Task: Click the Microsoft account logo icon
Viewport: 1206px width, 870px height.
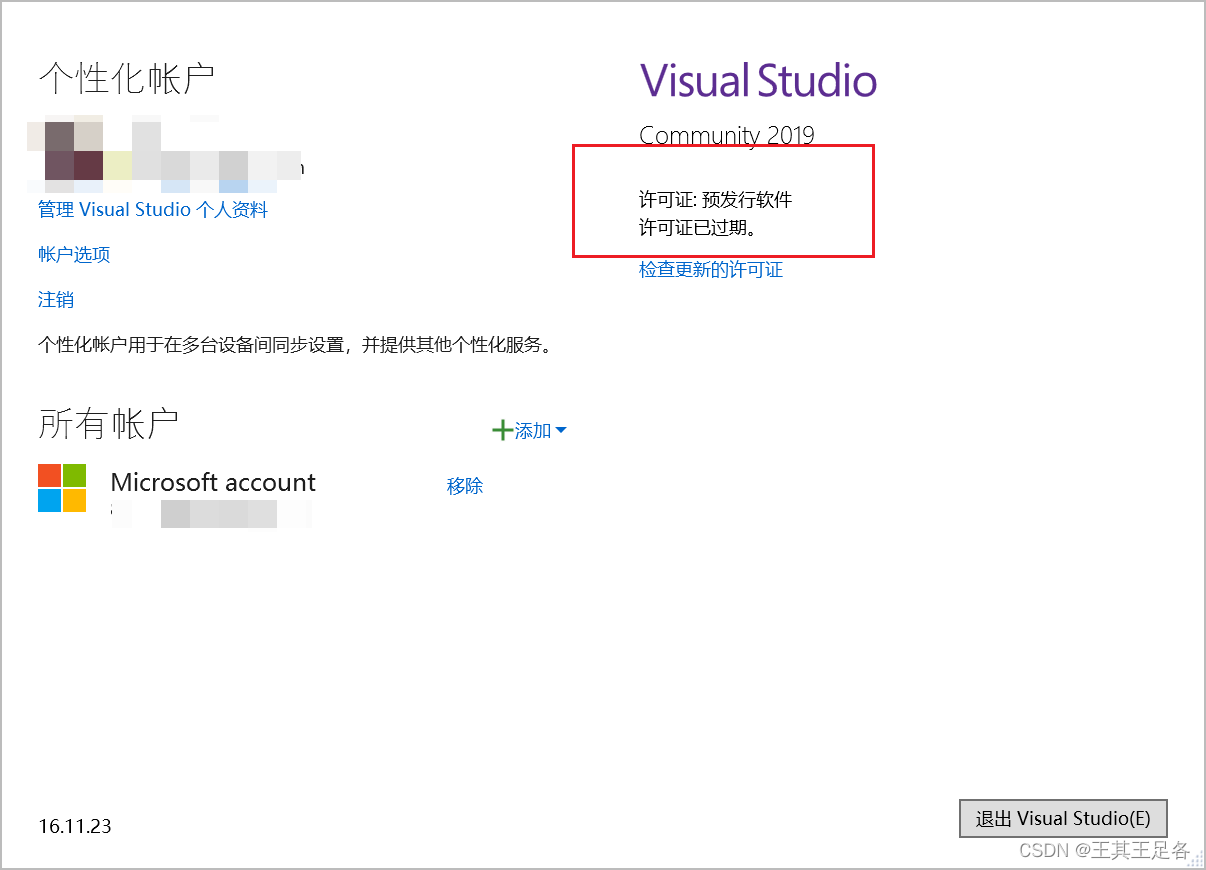Action: pos(62,488)
